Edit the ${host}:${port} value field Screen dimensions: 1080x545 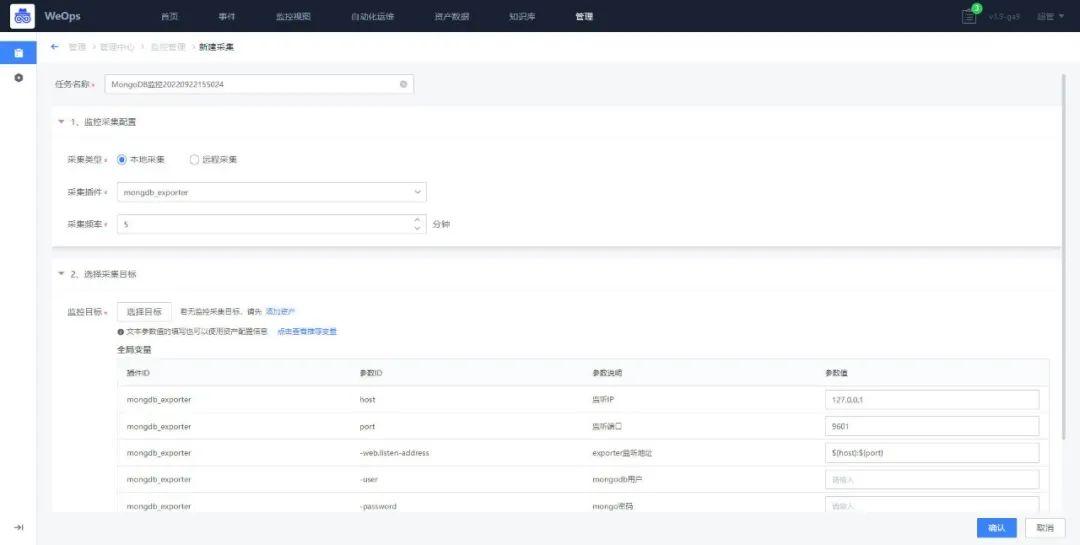[x=932, y=453]
